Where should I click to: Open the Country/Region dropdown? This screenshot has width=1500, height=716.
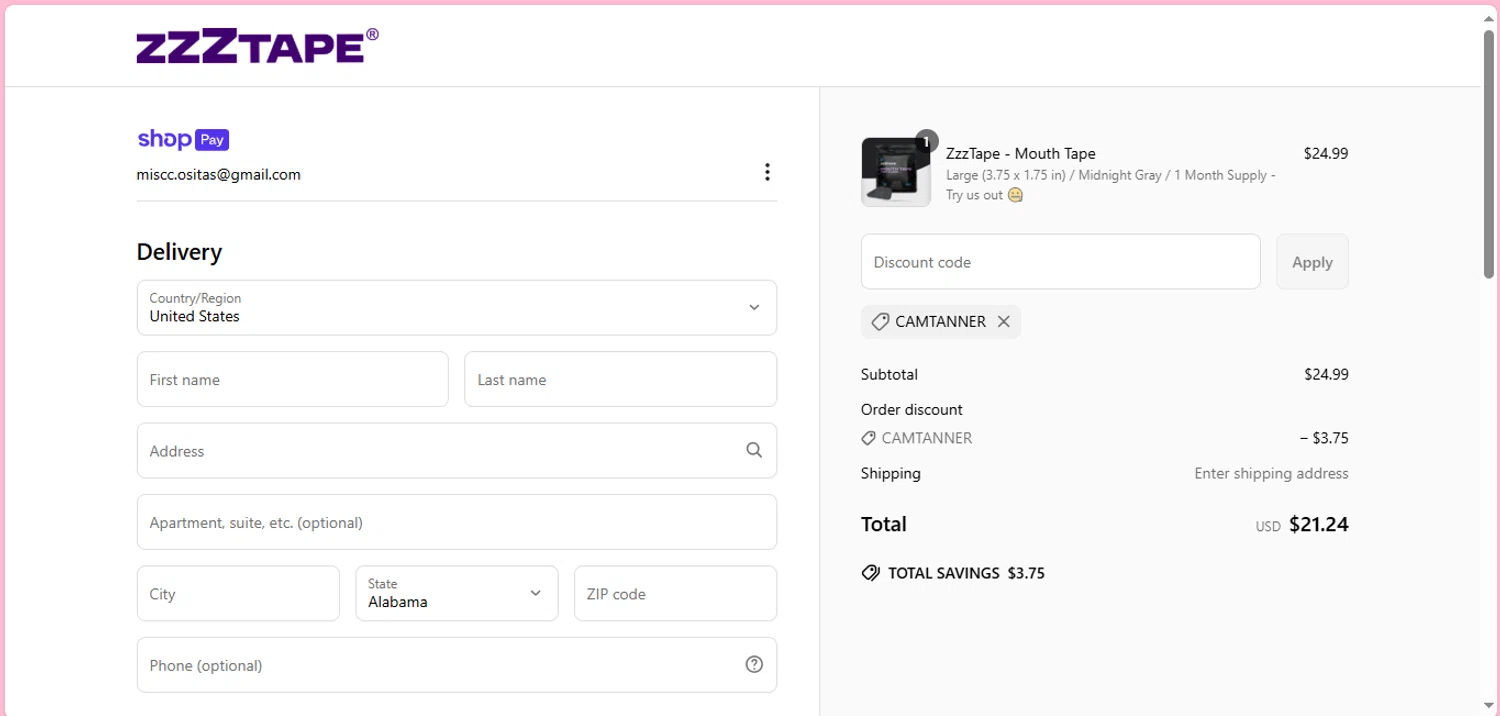tap(457, 308)
